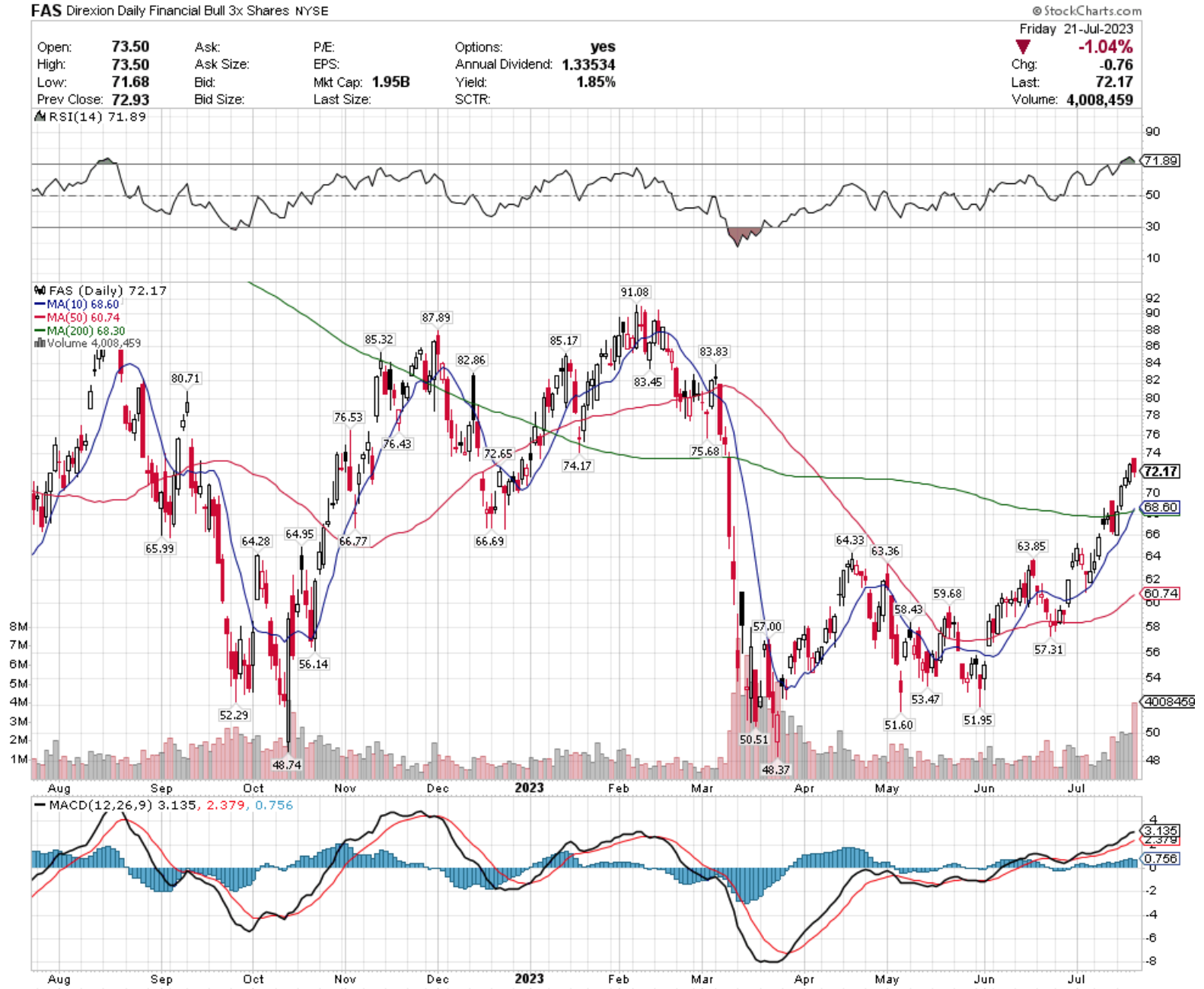1204x989 pixels.
Task: Click the 64.33 price annotation
Action: pos(850,540)
